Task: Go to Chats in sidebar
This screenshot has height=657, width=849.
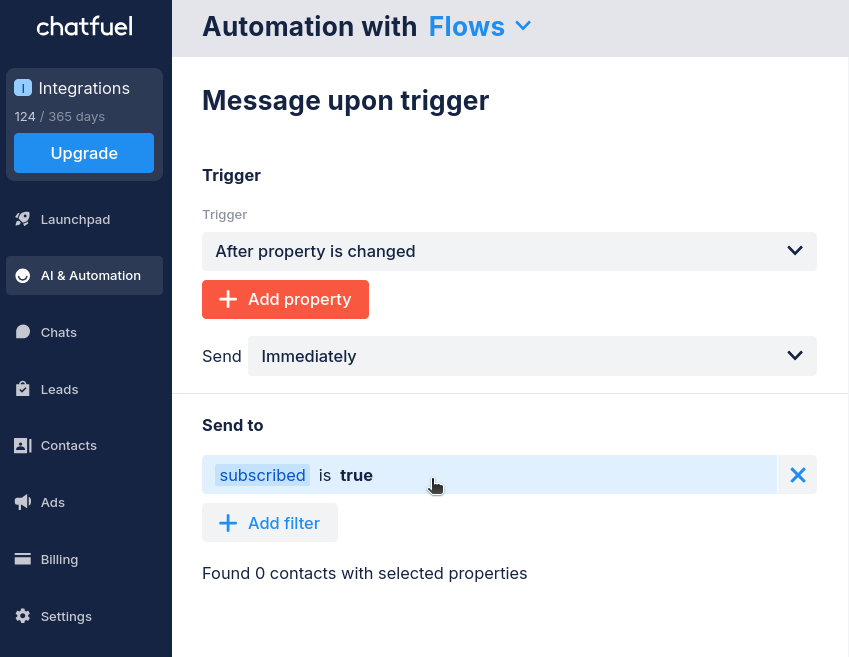Action: pyautogui.click(x=59, y=332)
